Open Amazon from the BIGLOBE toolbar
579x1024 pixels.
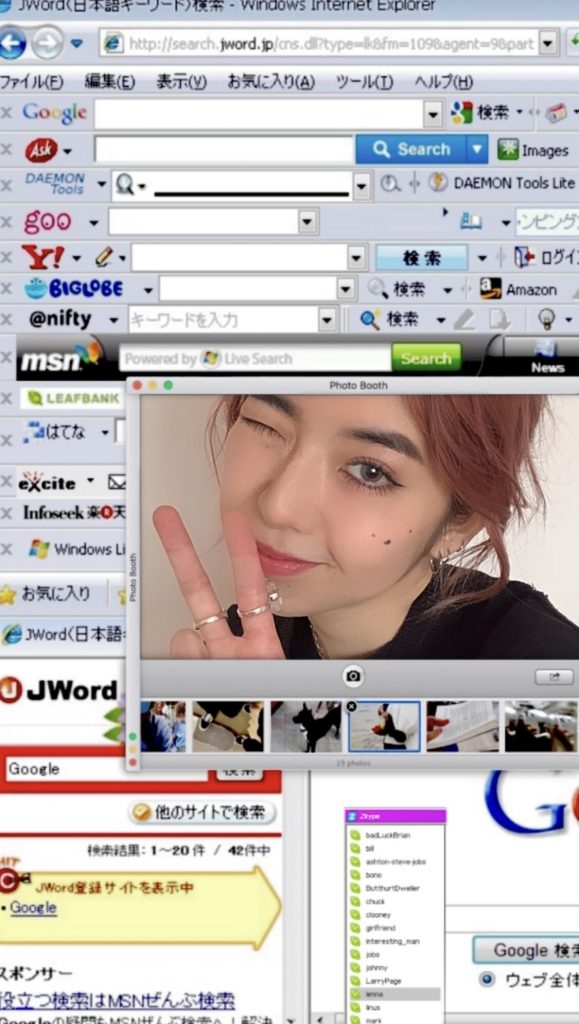518,289
